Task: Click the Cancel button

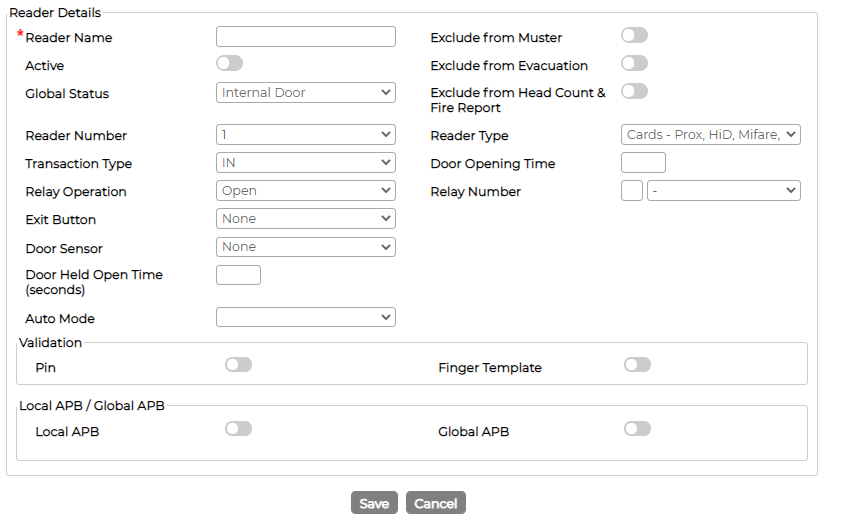Action: click(435, 503)
